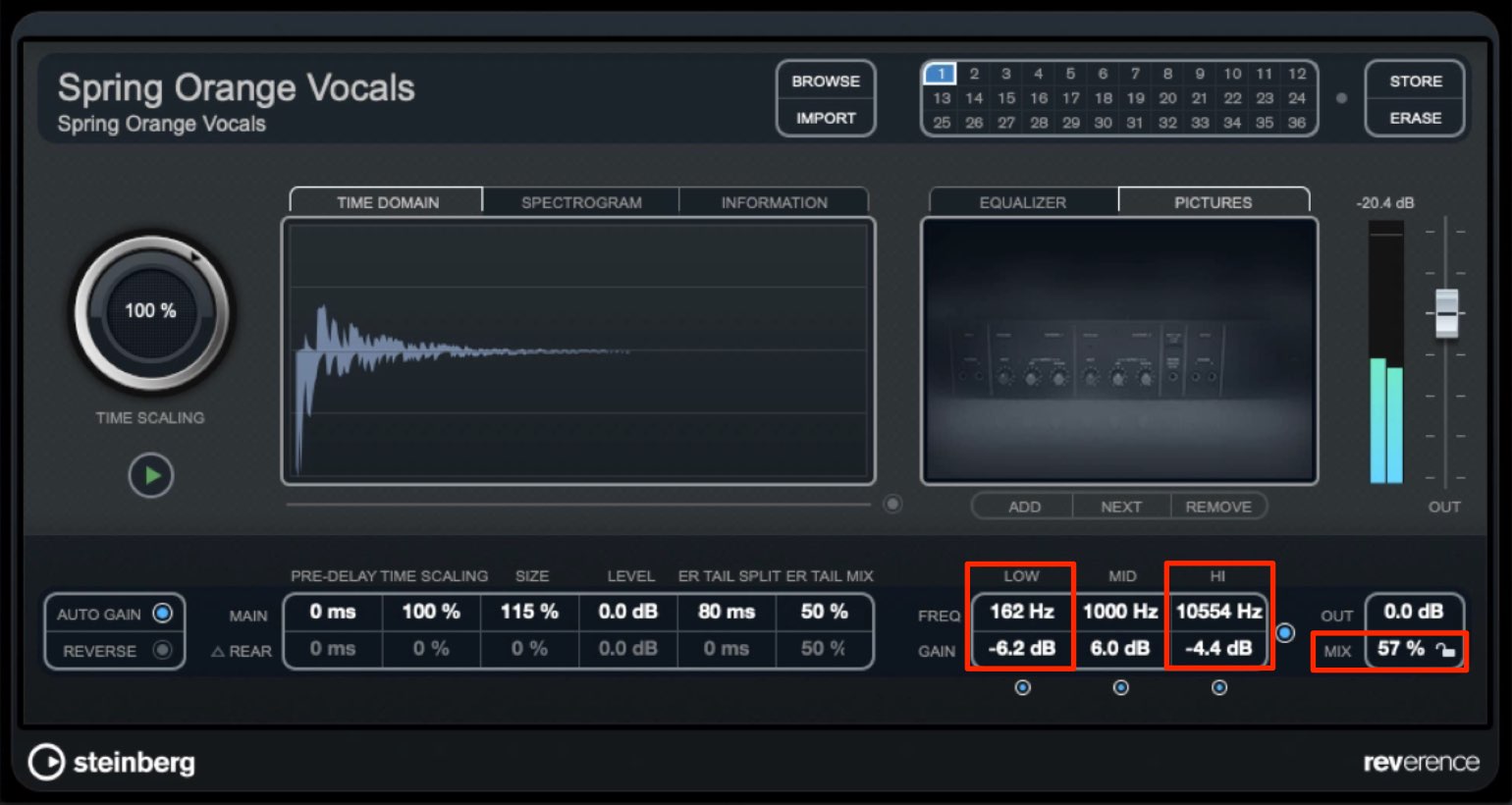Image resolution: width=1512 pixels, height=805 pixels.
Task: Click the Main Level 0.0 dB field
Action: (627, 612)
